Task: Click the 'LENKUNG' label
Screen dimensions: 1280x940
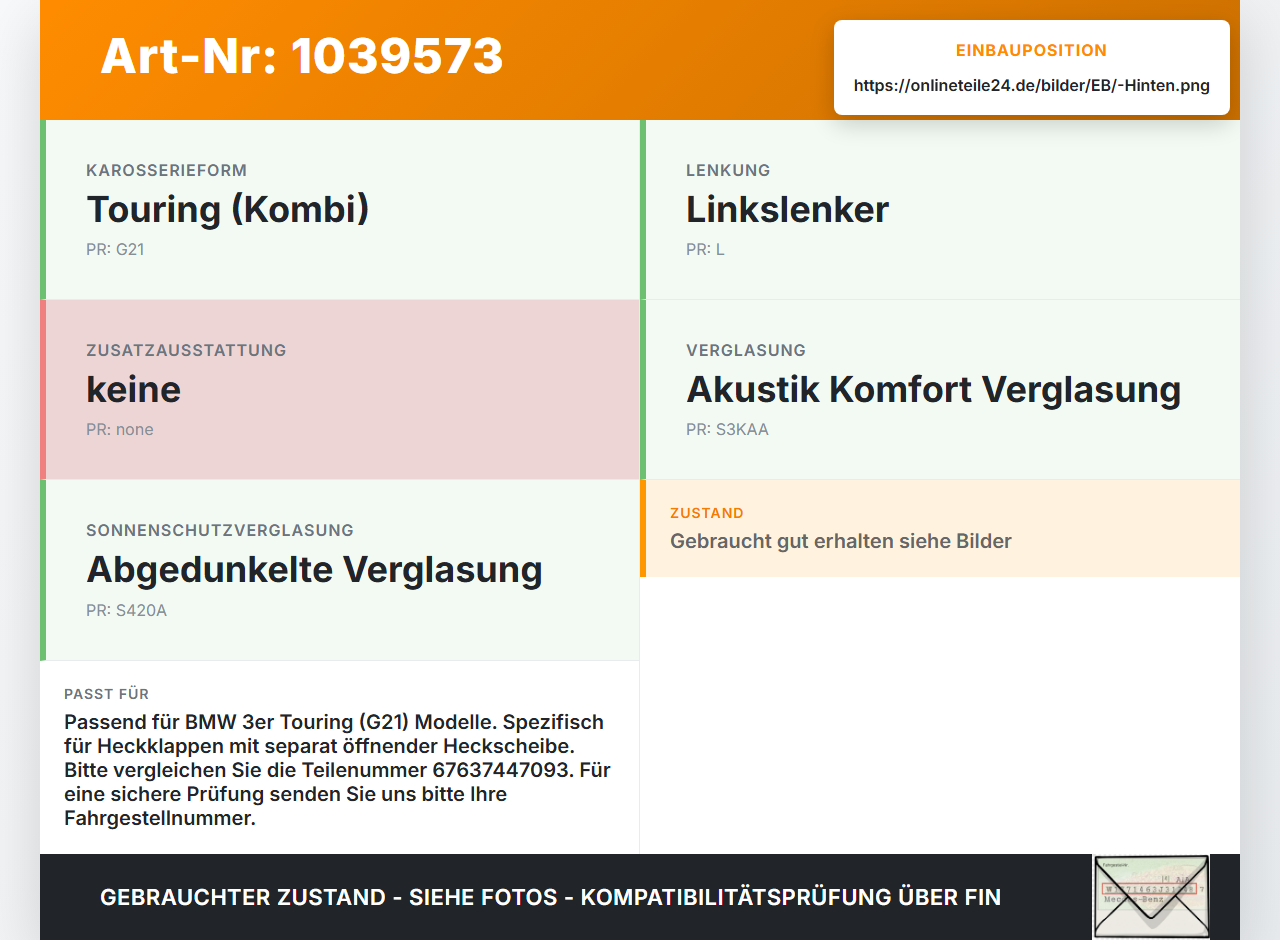Action: pyautogui.click(x=728, y=171)
